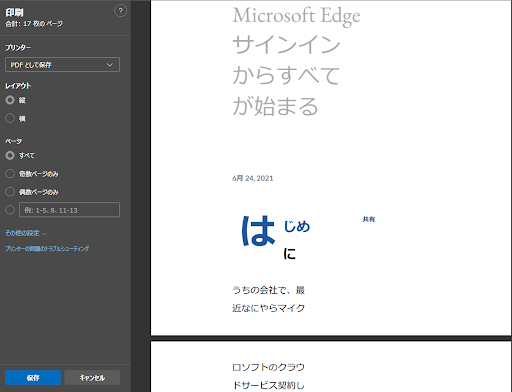Click the blue 保存 save button
Viewport: 512px width, 392px height.
(33, 378)
